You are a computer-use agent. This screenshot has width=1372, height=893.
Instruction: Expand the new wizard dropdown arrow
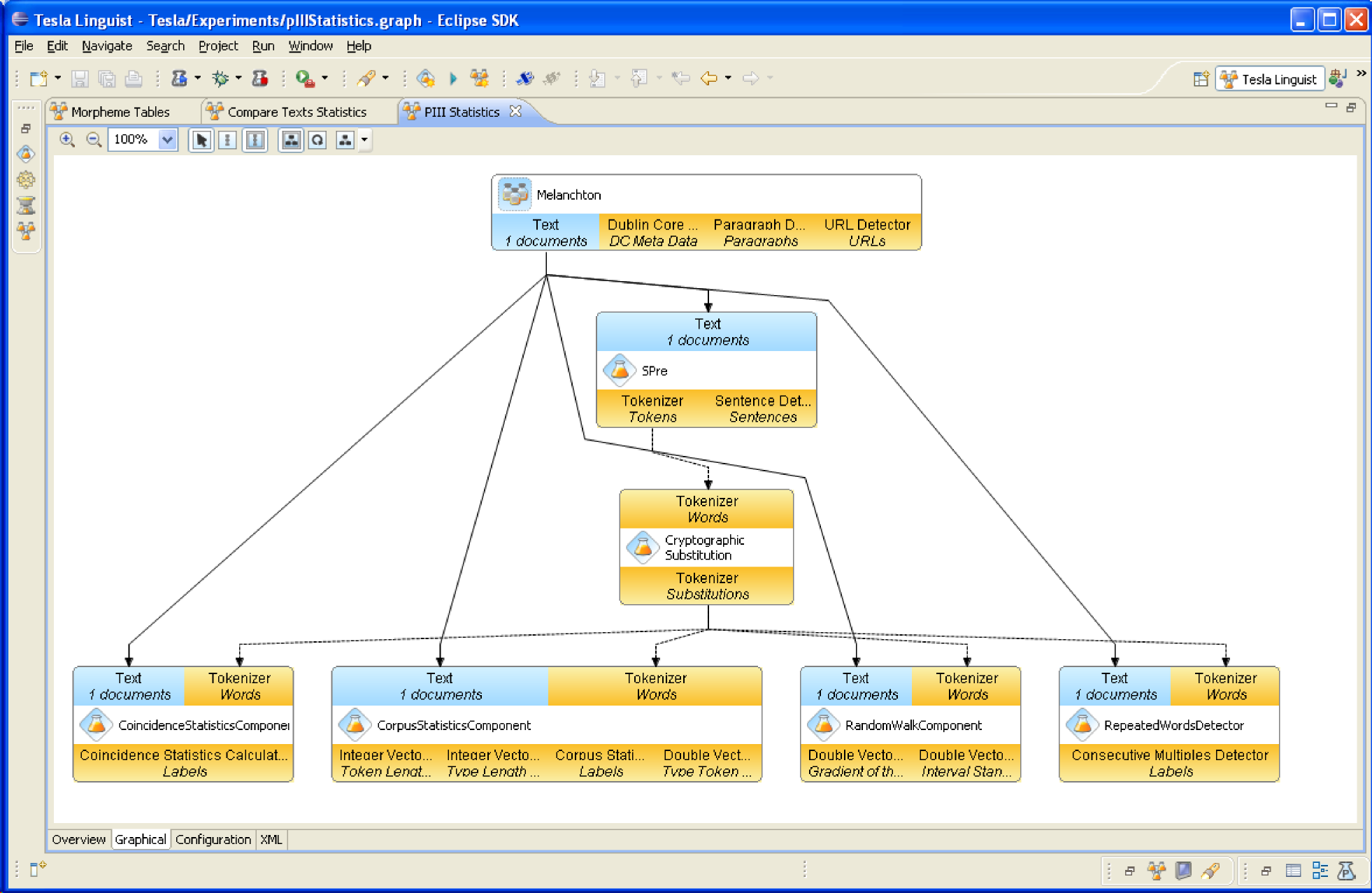coord(57,78)
